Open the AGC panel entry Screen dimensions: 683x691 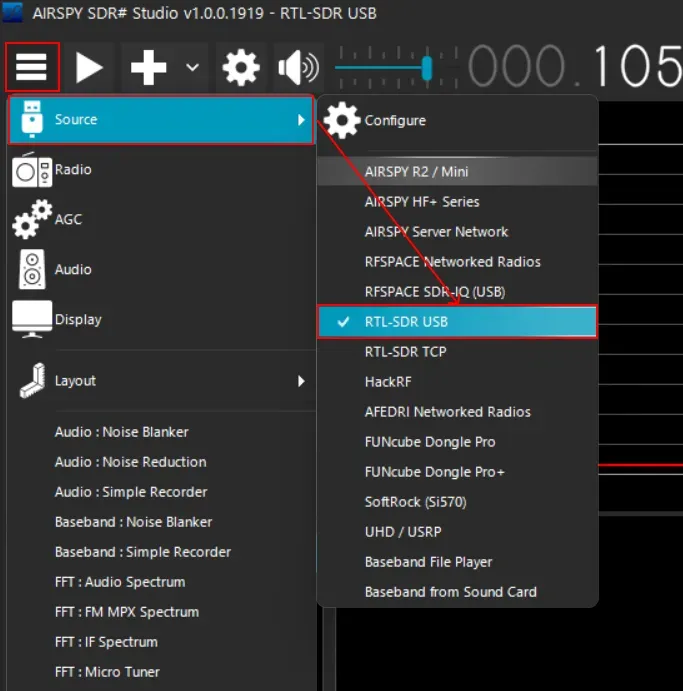[161, 219]
